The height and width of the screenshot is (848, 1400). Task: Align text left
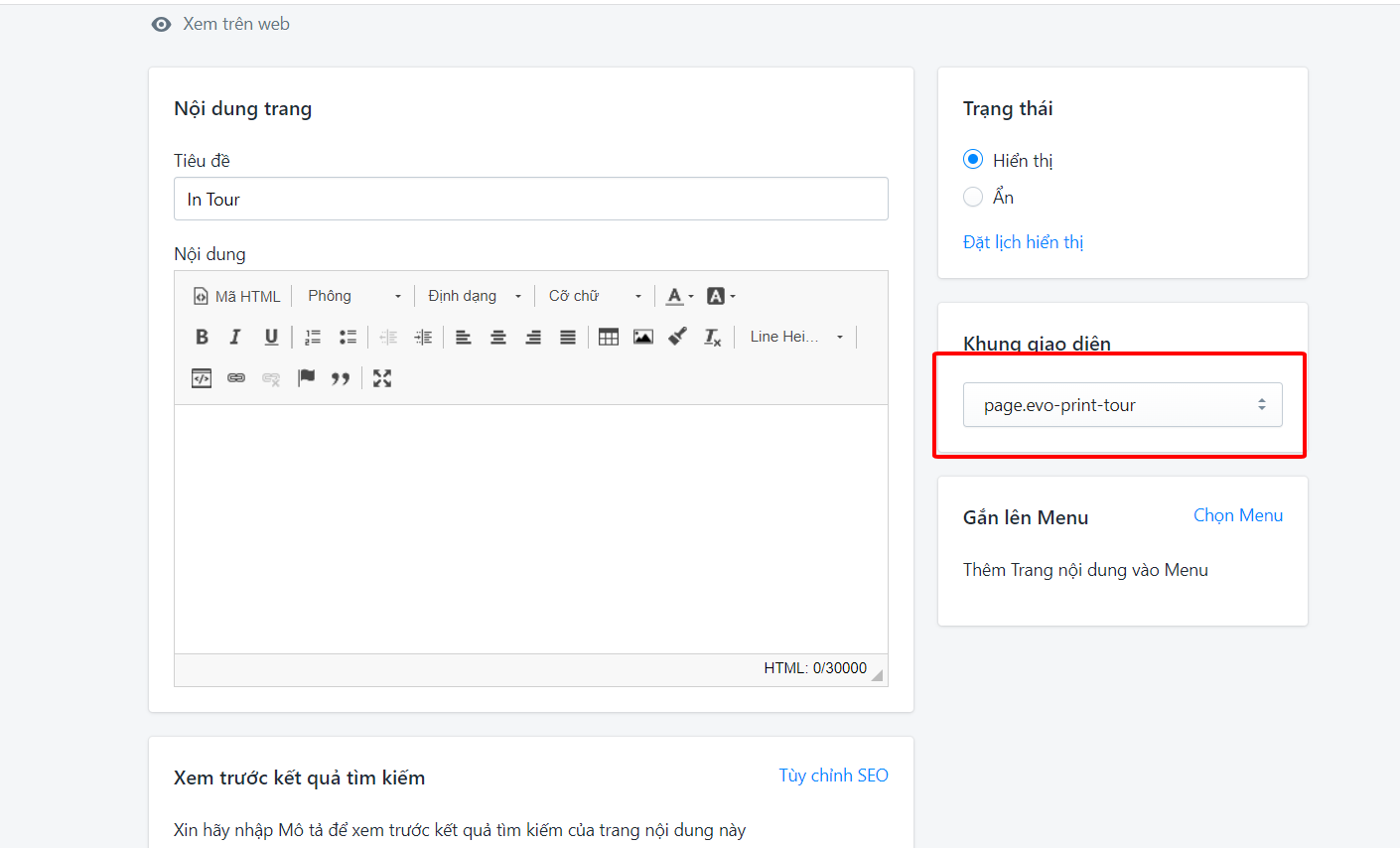(x=464, y=337)
